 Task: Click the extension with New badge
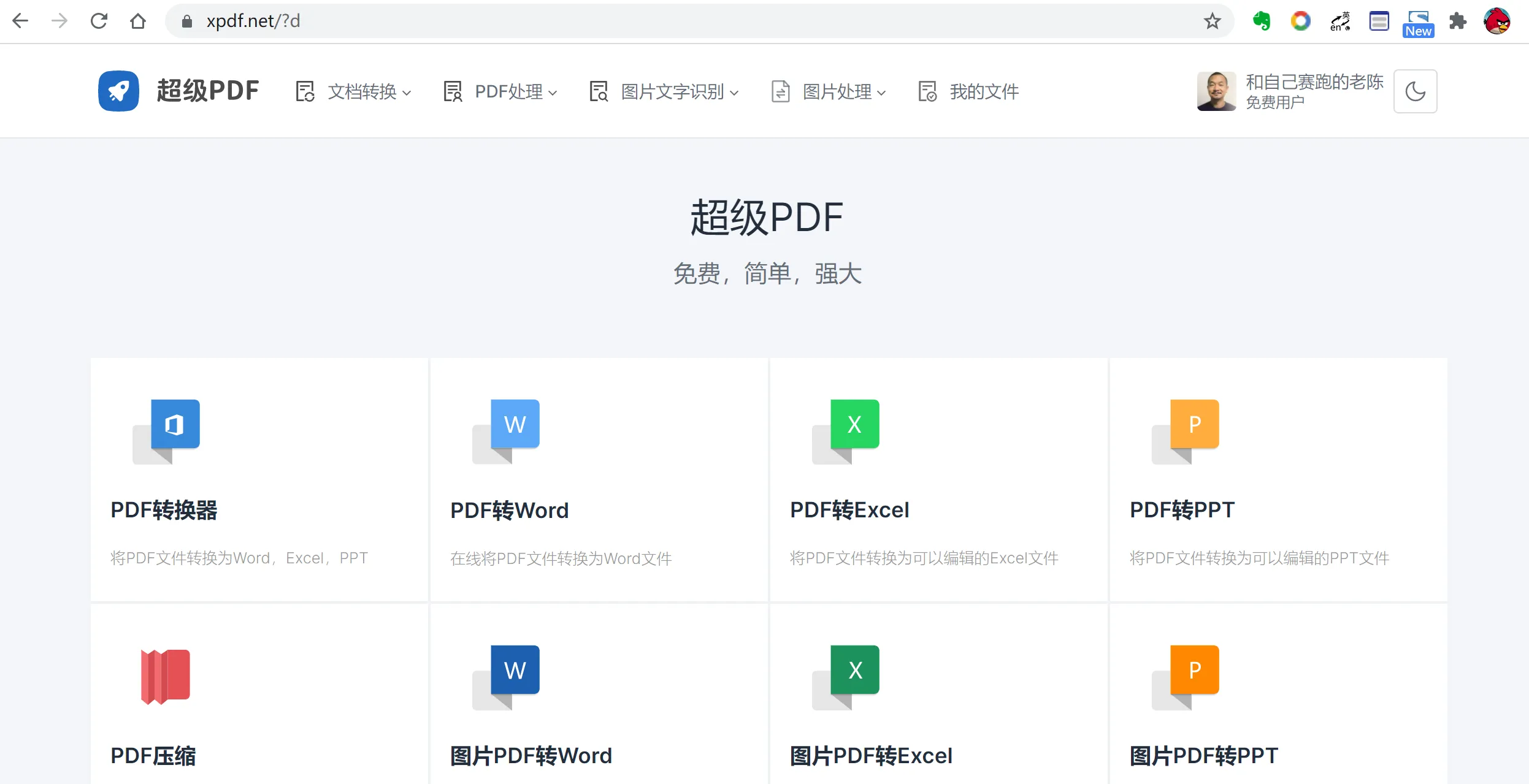pos(1419,24)
